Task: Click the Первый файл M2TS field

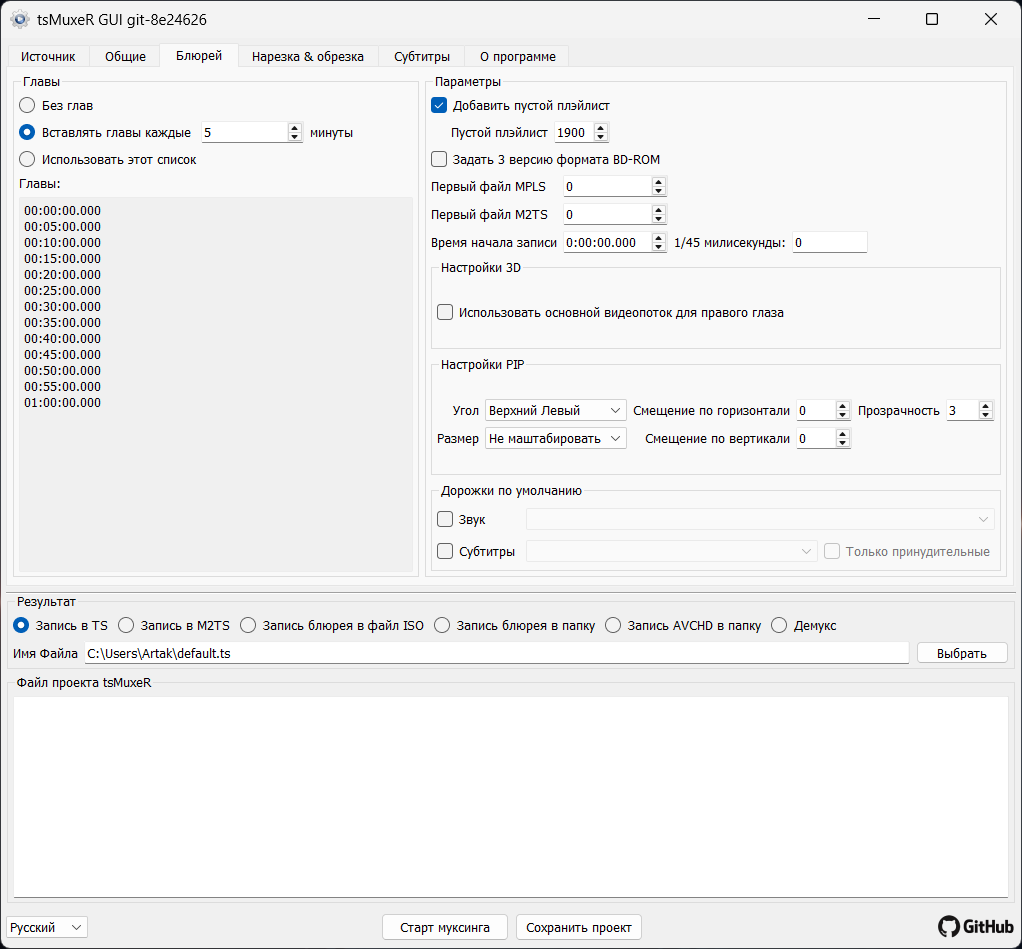Action: pos(607,214)
